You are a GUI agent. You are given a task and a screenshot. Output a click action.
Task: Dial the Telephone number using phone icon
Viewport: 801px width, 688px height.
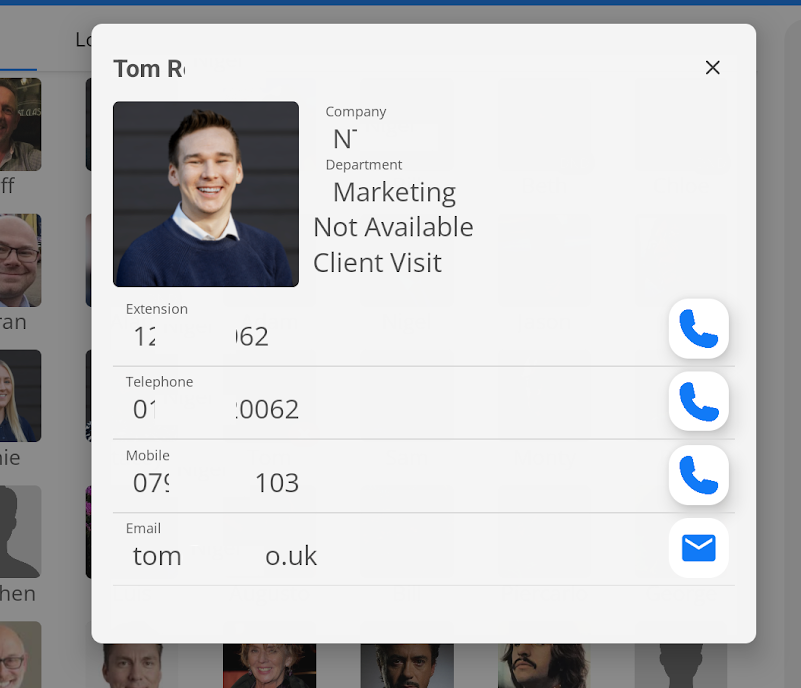coord(698,401)
